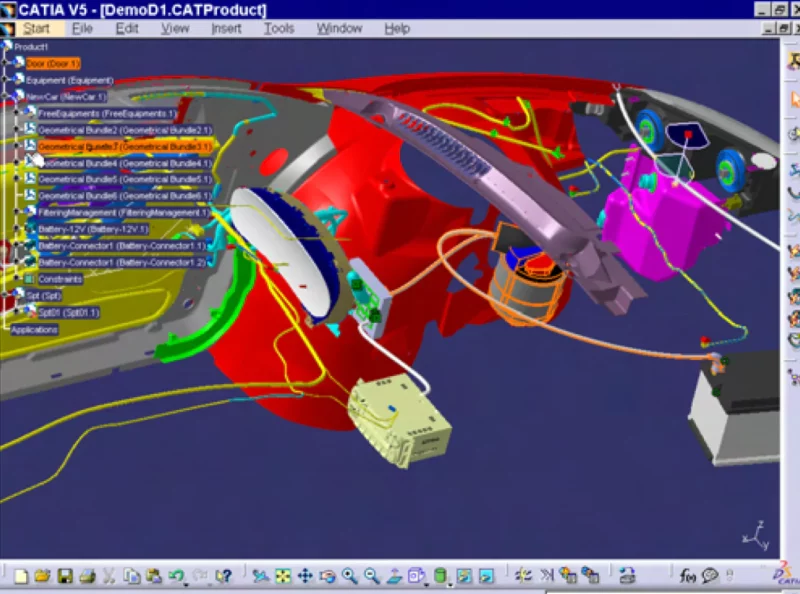The width and height of the screenshot is (800, 594).
Task: Click the CATIA Dassault logo icon
Action: point(786,574)
